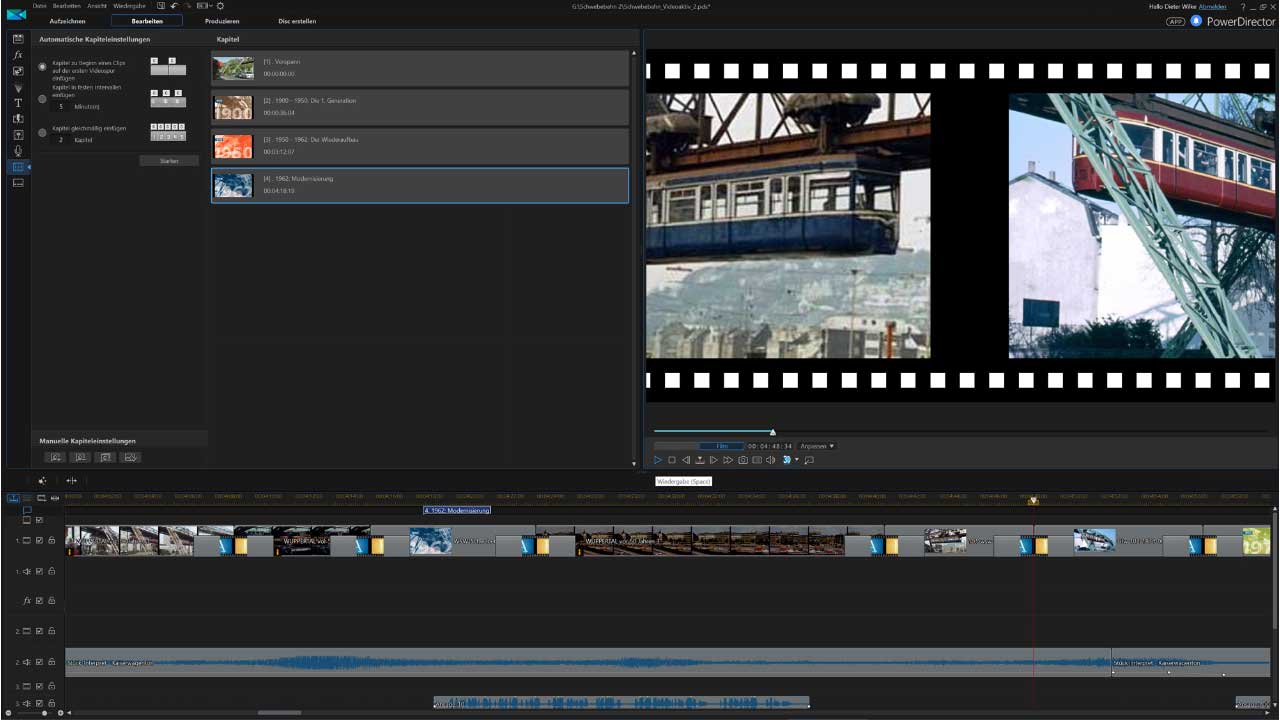
Task: Open the Title room (T icon)
Action: pyautogui.click(x=18, y=103)
